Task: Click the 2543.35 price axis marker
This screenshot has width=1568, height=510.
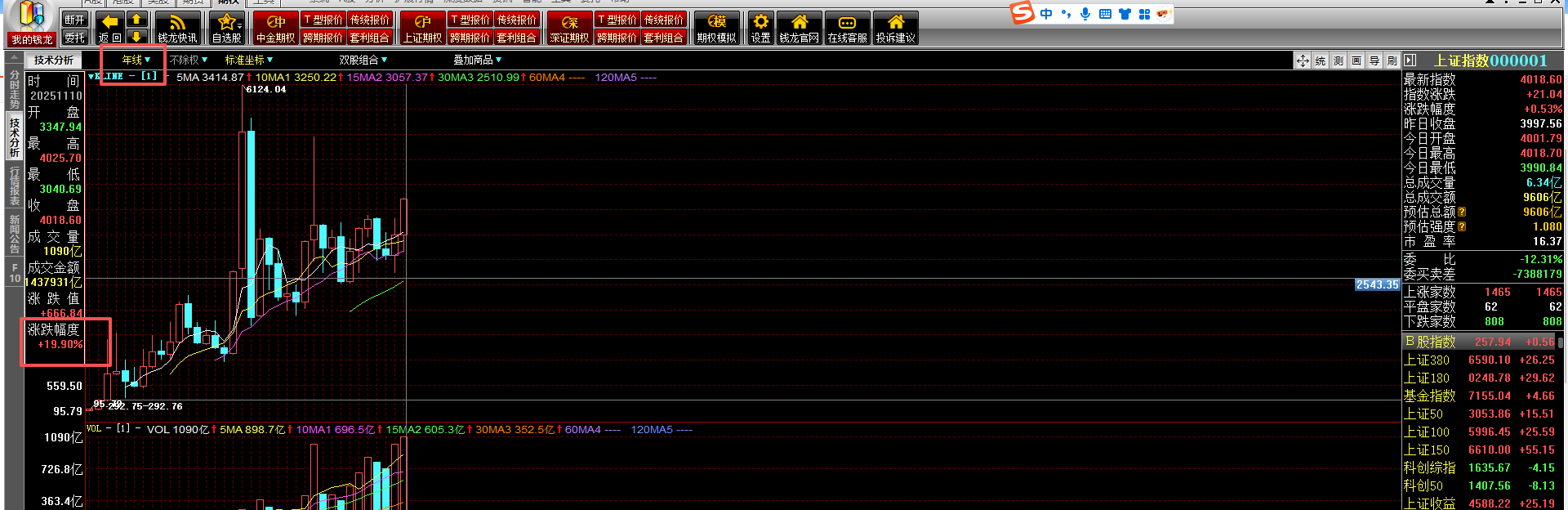Action: point(1377,284)
